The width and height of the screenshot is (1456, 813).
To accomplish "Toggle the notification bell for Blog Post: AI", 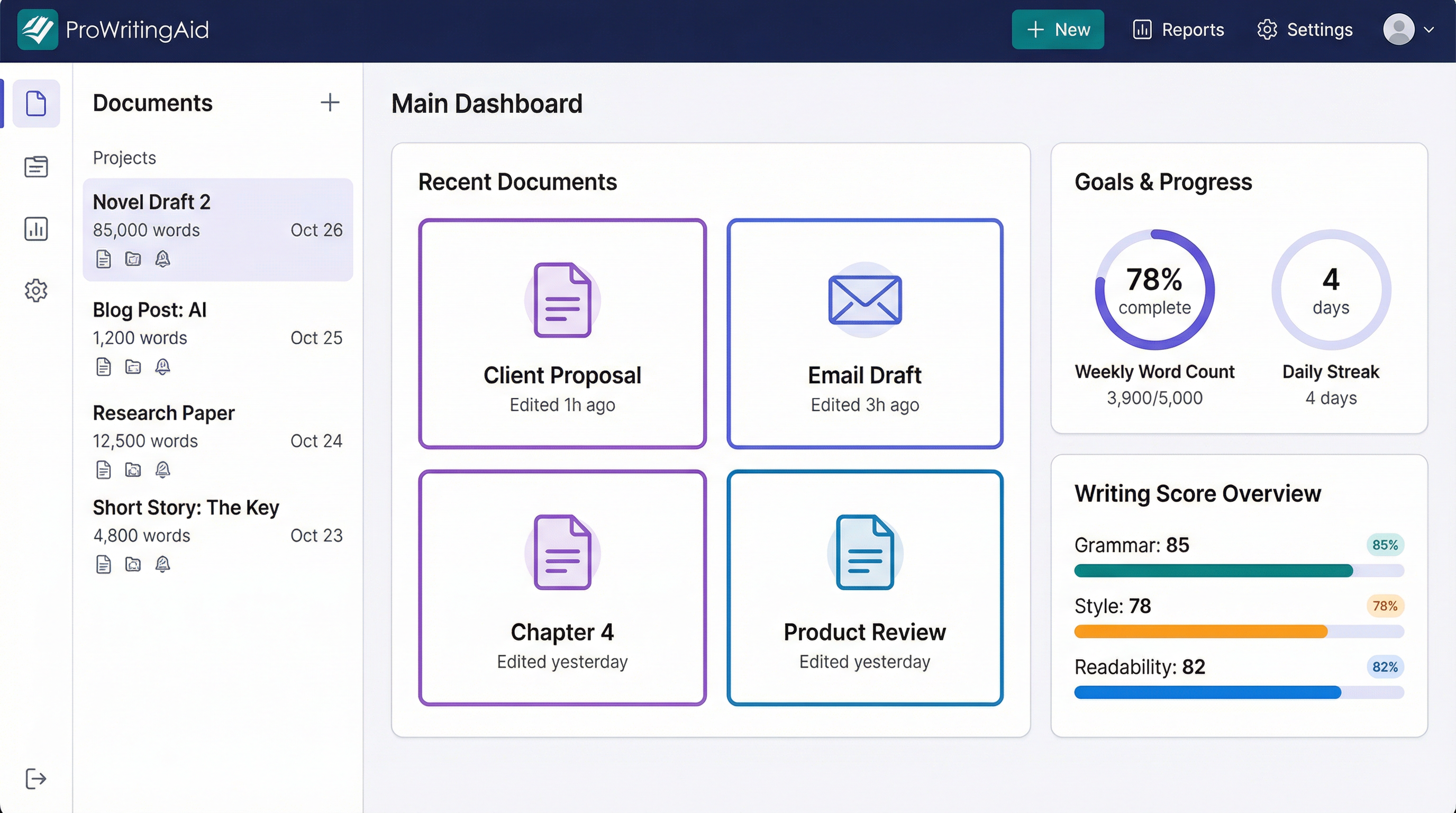I will (x=163, y=366).
